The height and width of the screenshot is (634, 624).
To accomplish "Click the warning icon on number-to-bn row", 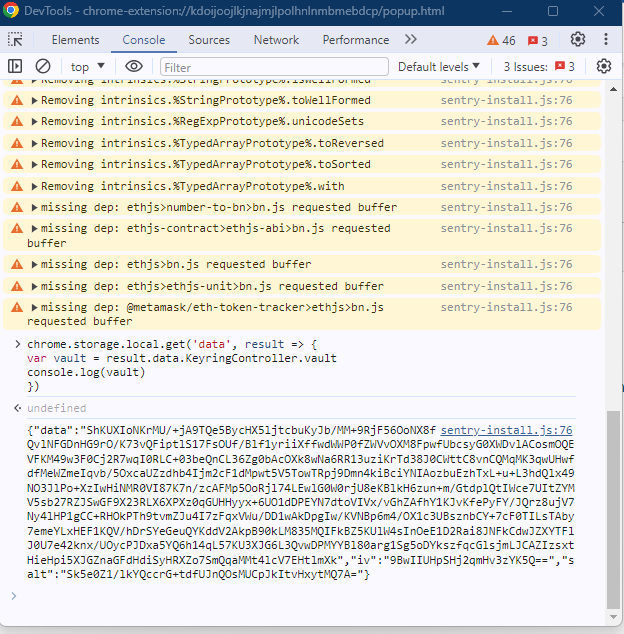I will 17,207.
